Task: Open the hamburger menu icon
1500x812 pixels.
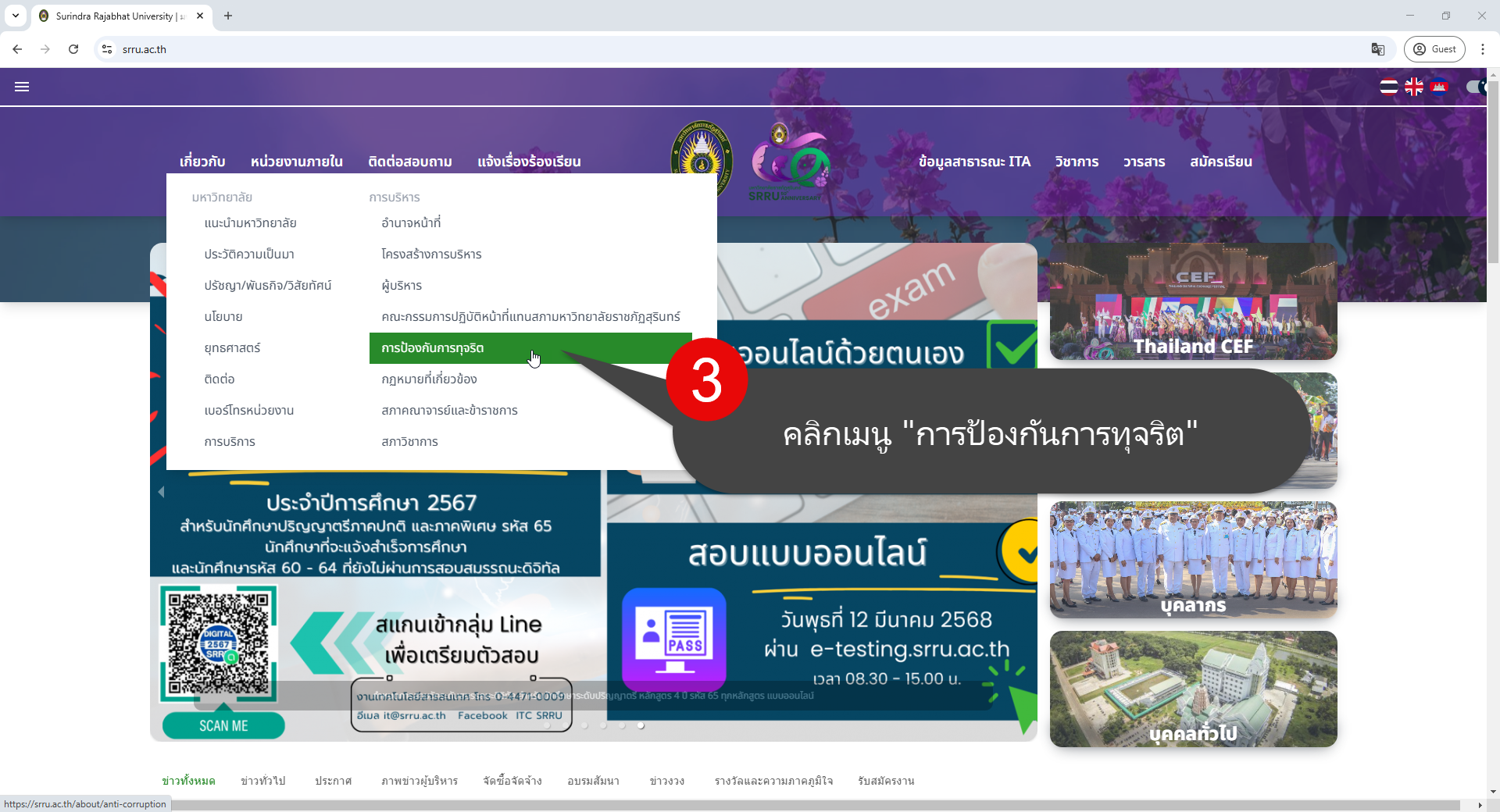Action: 22,87
